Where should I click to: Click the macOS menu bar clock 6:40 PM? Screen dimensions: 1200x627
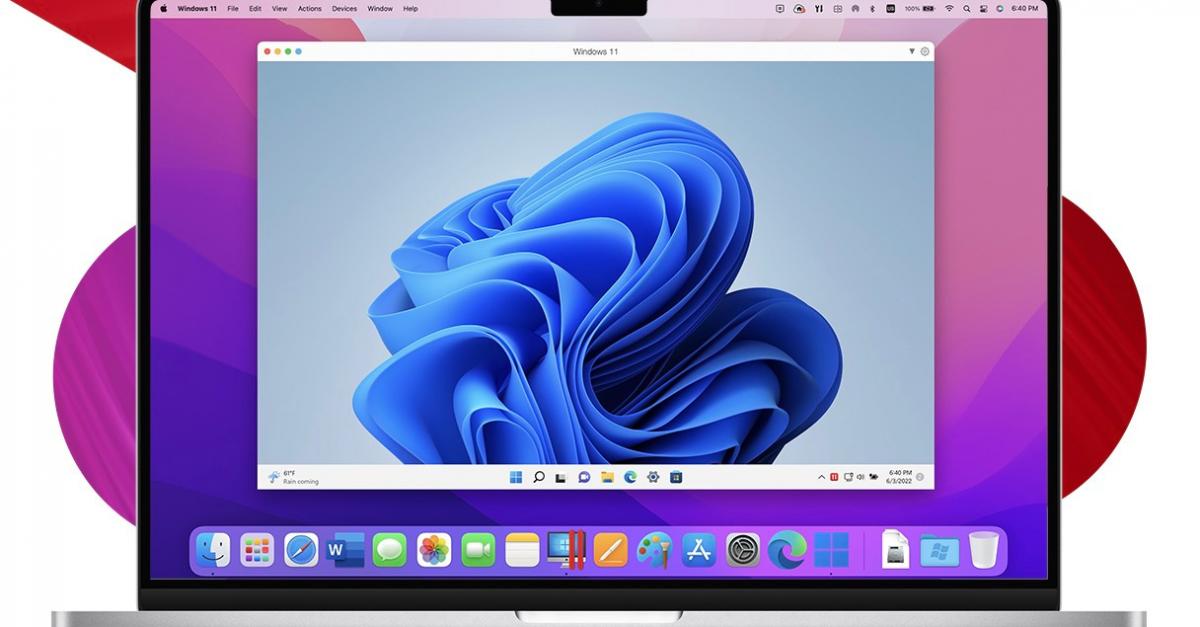pyautogui.click(x=1025, y=8)
